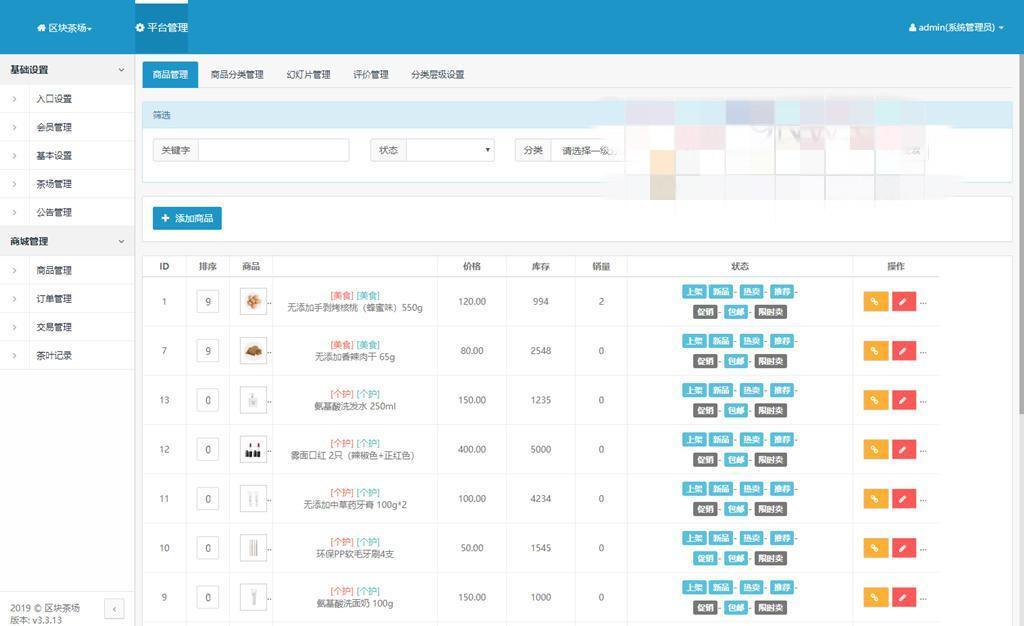Image resolution: width=1024 pixels, height=626 pixels.
Task: Collapse the sidebar using the « icon
Action: (x=113, y=608)
